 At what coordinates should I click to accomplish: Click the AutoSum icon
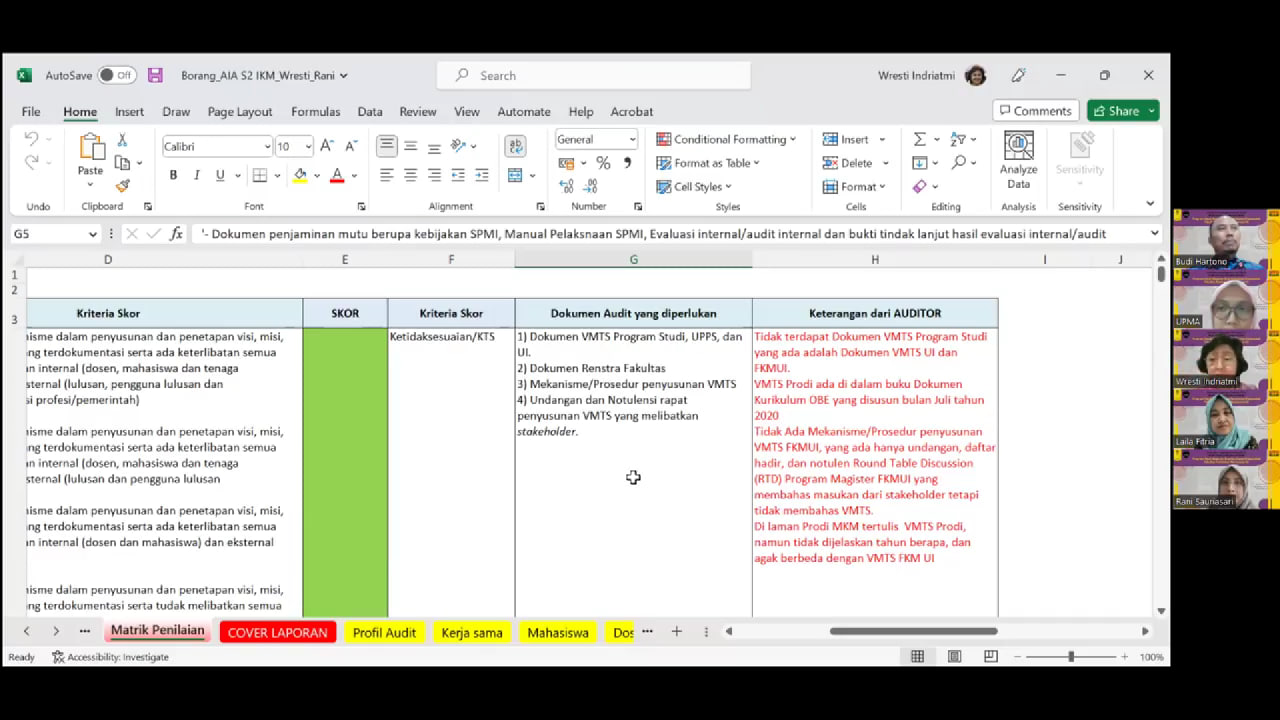coord(919,140)
